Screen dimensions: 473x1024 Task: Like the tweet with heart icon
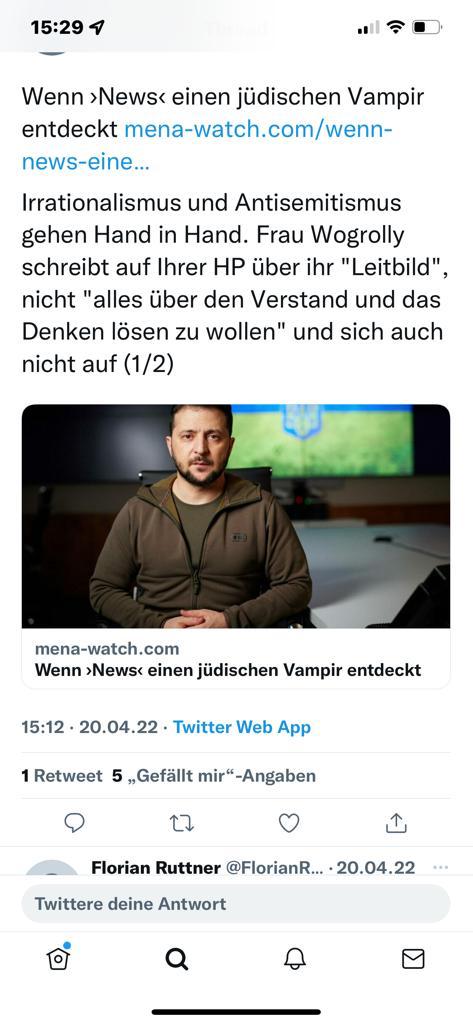[289, 823]
